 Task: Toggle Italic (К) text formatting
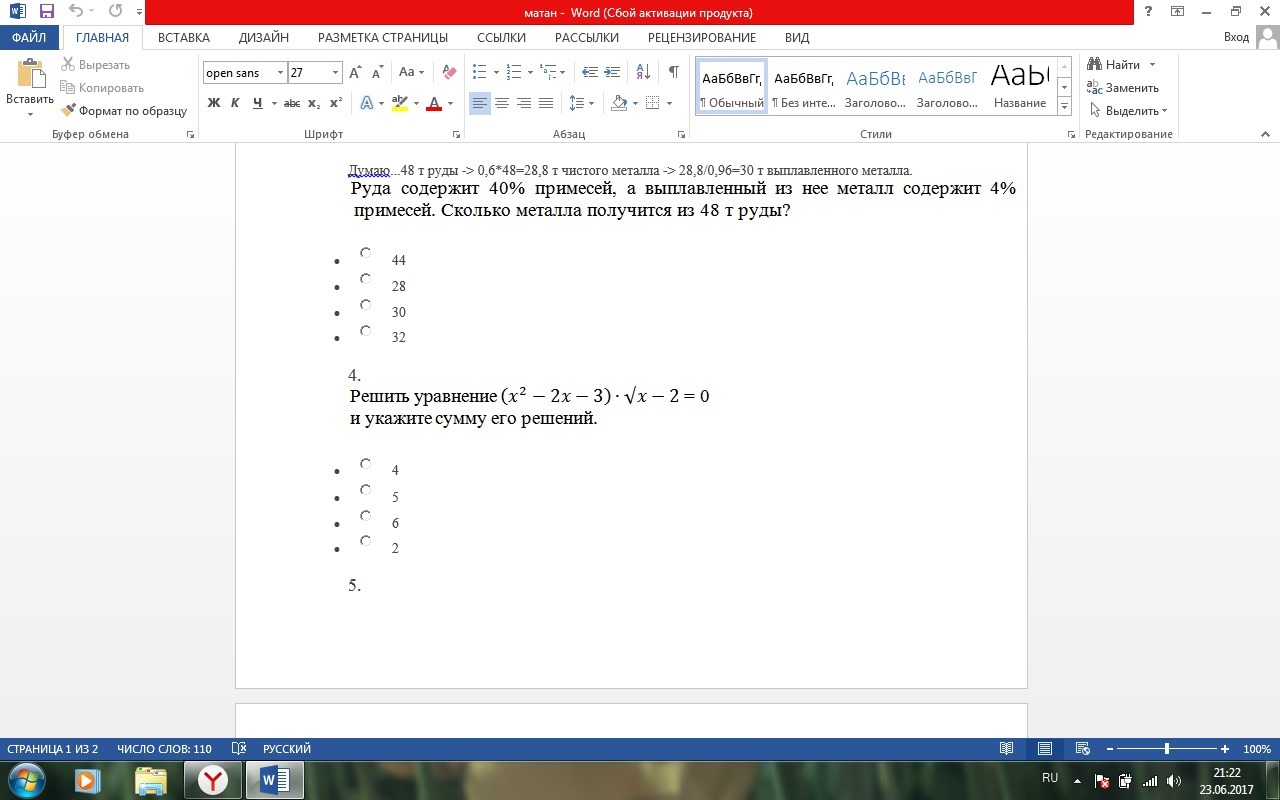pyautogui.click(x=235, y=103)
